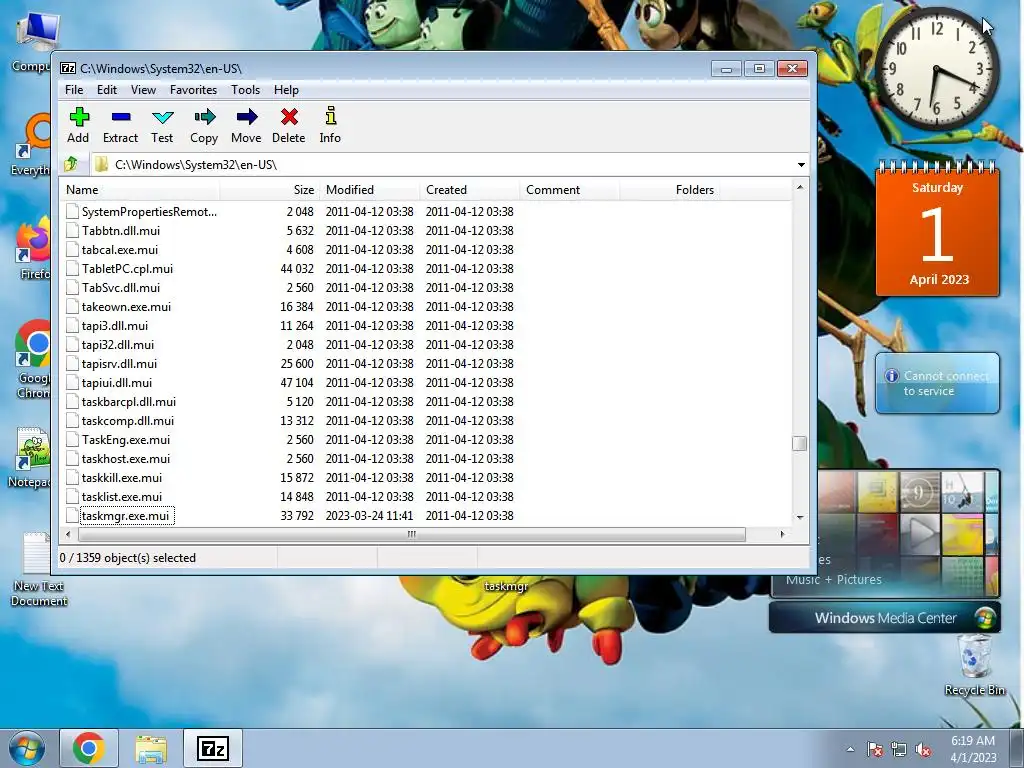Viewport: 1024px width, 768px height.
Task: Open the Windows Start orb
Action: pyautogui.click(x=27, y=748)
